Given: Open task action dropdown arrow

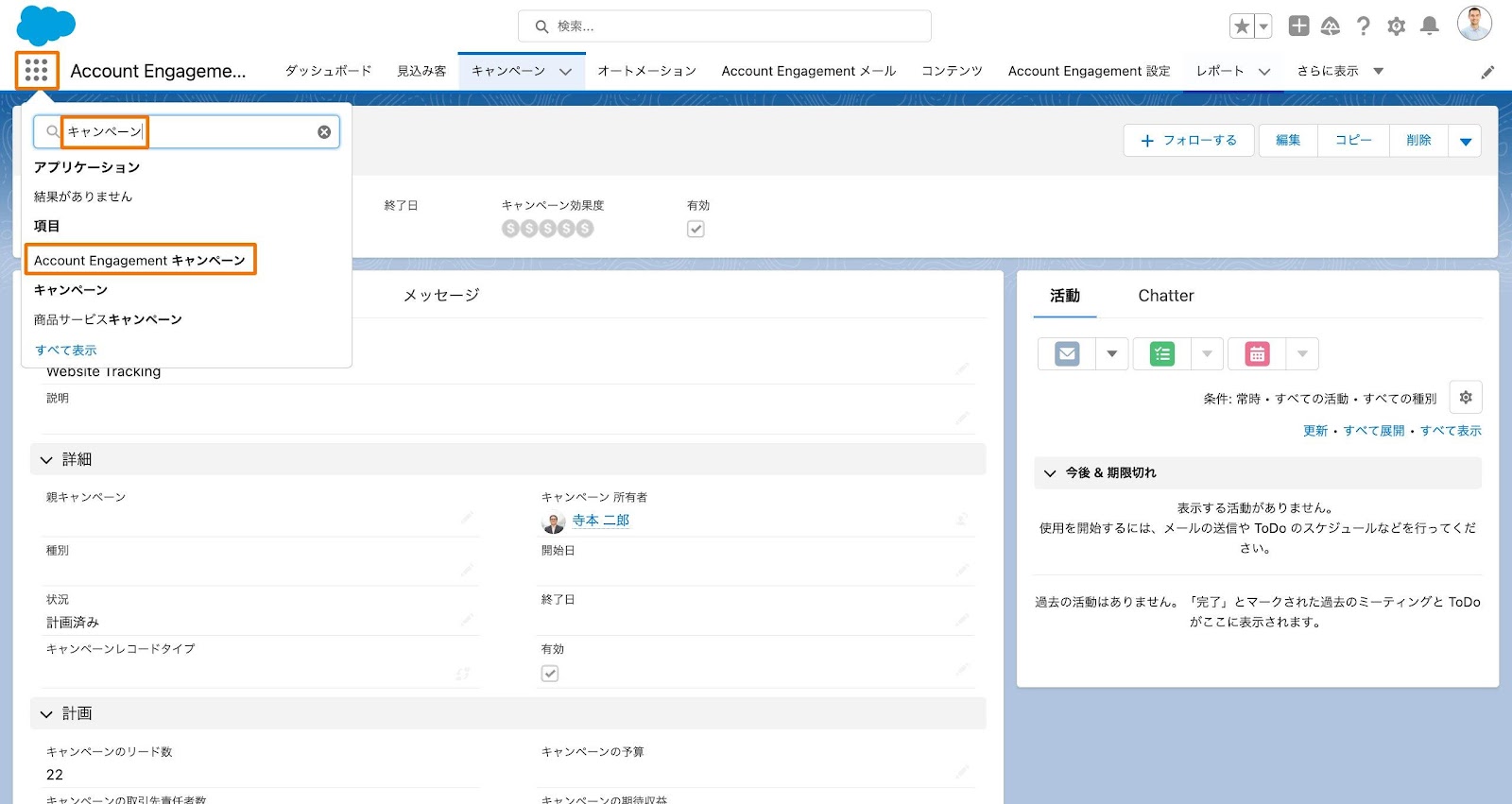Looking at the screenshot, I should pyautogui.click(x=1207, y=354).
